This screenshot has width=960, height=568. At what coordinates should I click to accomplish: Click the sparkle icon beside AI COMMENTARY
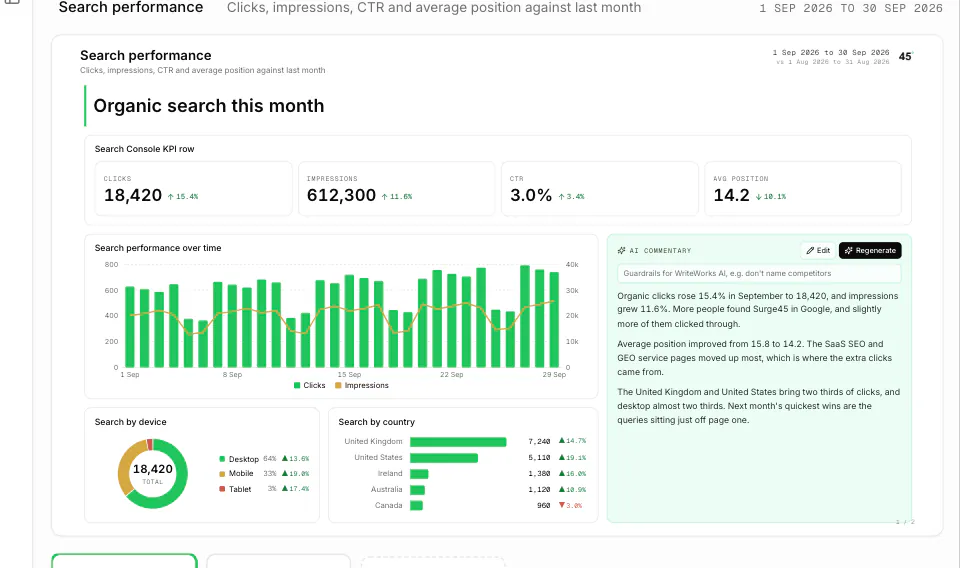[621, 250]
